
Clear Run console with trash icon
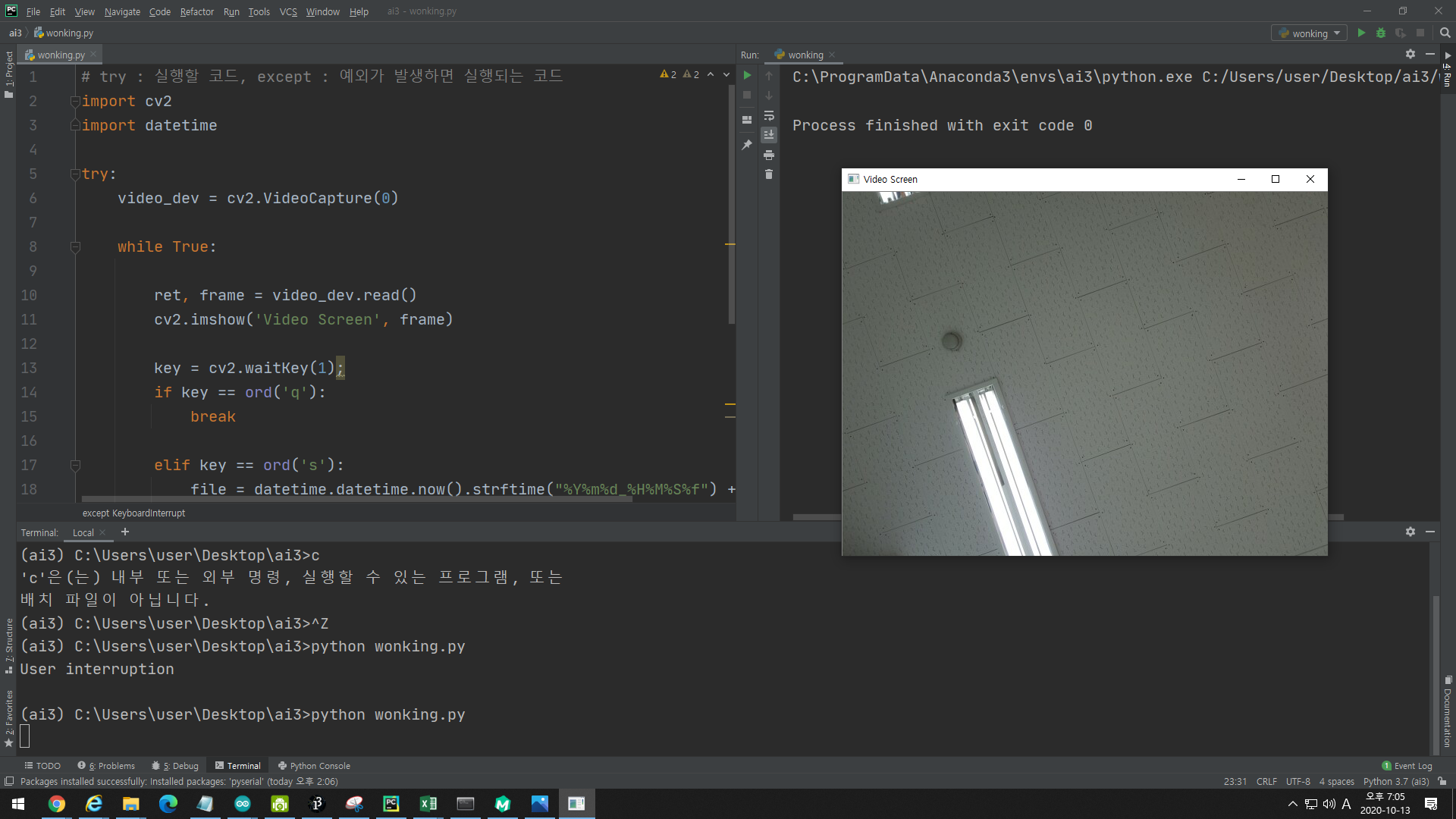[769, 174]
